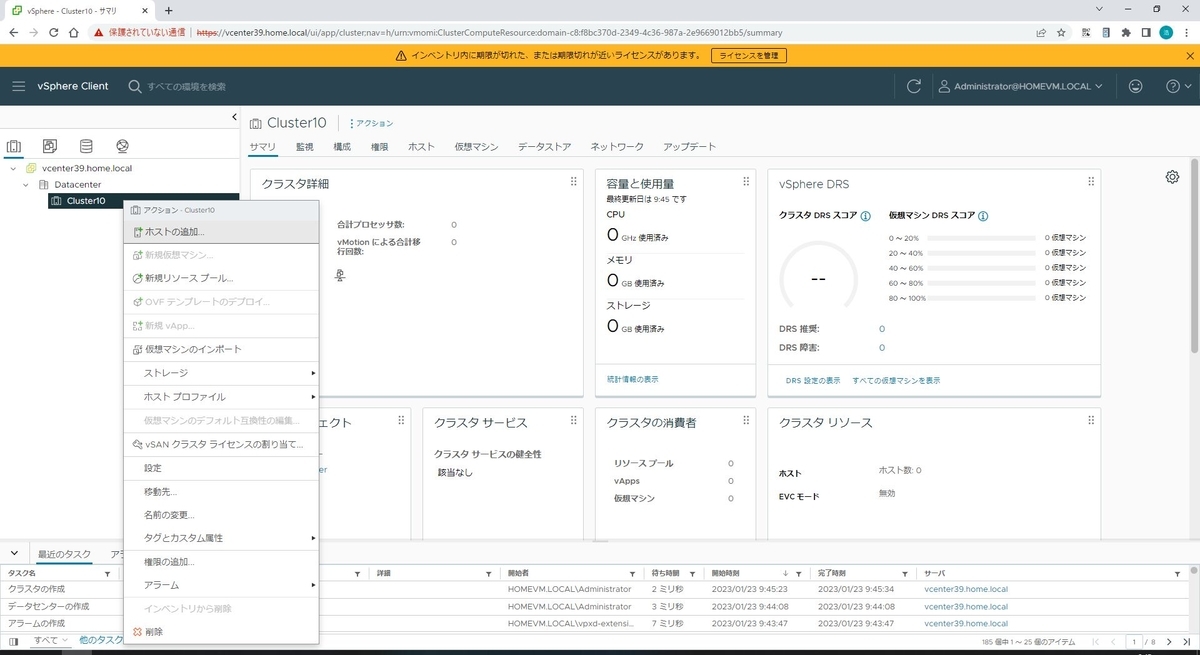Click info icon beside クラスタ DRS スコア
Screen dimensions: 1200x655
click(865, 216)
